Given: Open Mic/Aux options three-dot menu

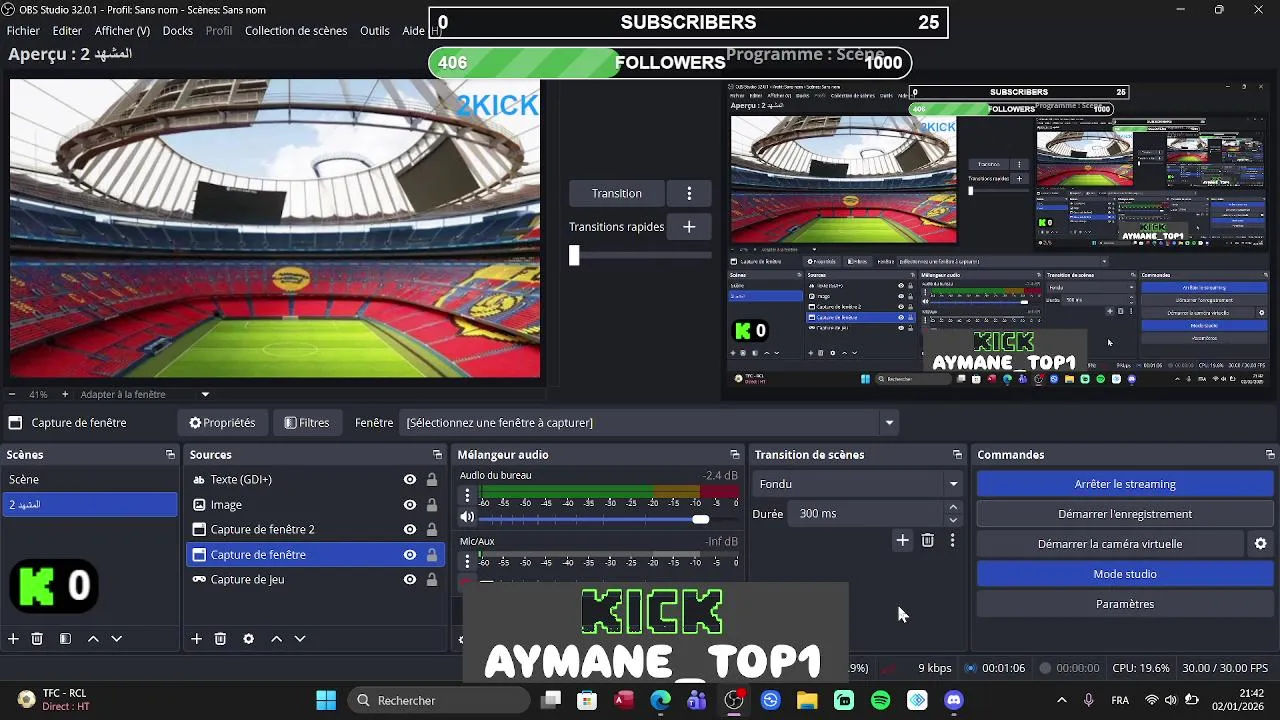Looking at the screenshot, I should tap(467, 561).
